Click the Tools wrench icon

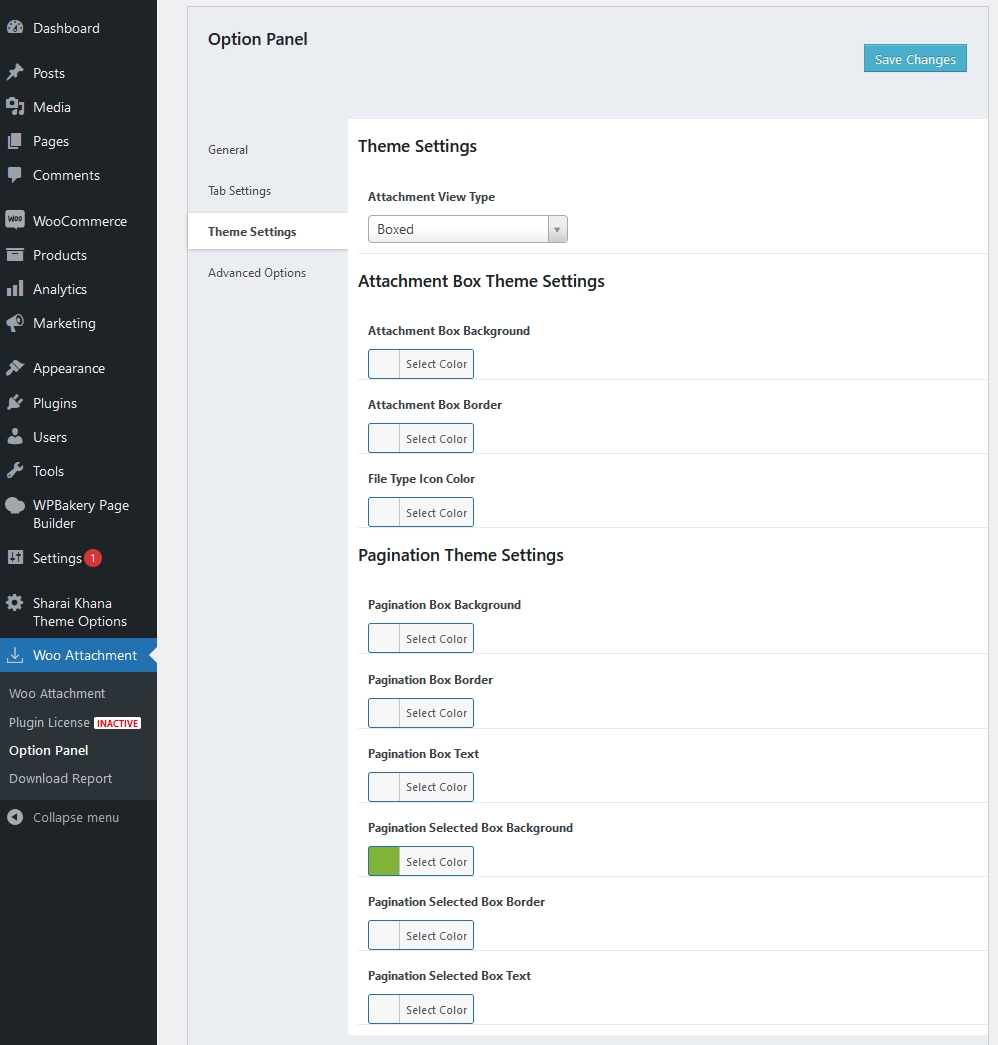click(x=15, y=471)
